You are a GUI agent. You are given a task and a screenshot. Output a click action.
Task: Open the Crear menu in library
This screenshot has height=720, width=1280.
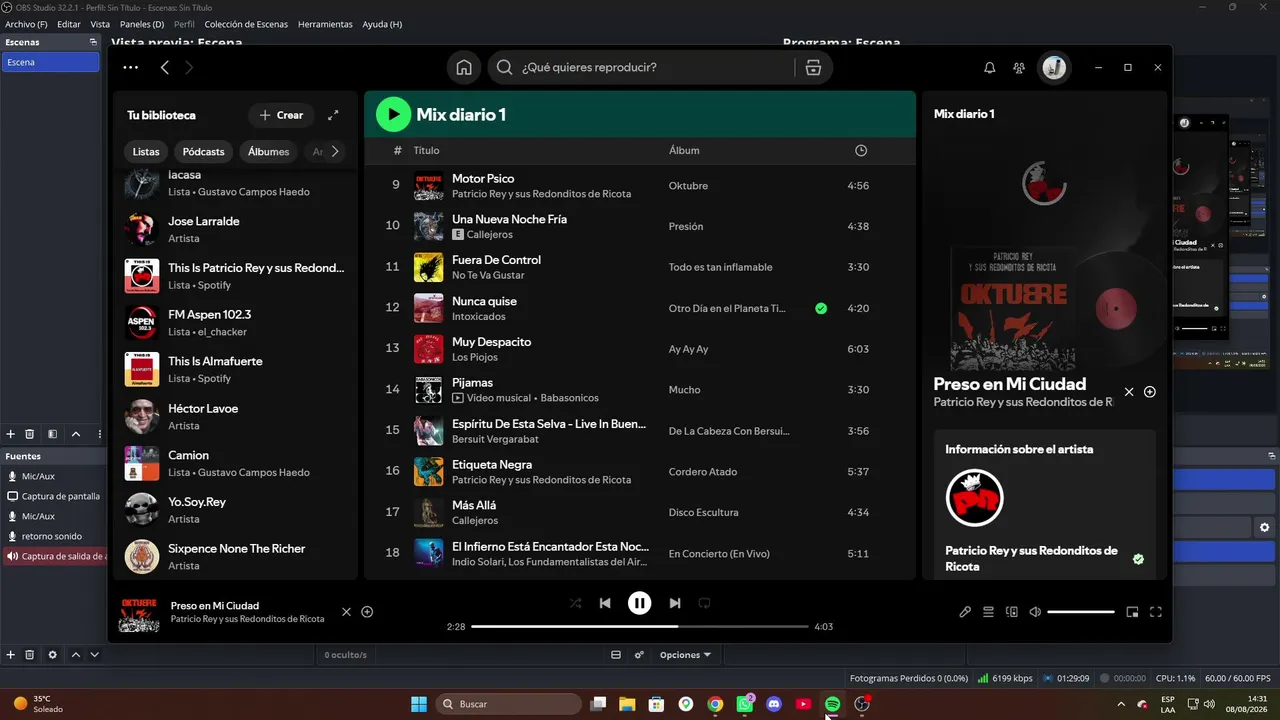tap(281, 115)
